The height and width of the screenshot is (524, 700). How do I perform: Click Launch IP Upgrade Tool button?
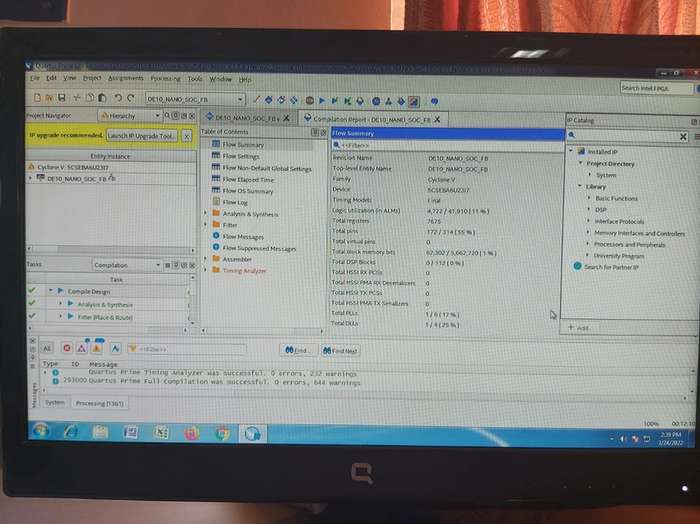point(142,136)
